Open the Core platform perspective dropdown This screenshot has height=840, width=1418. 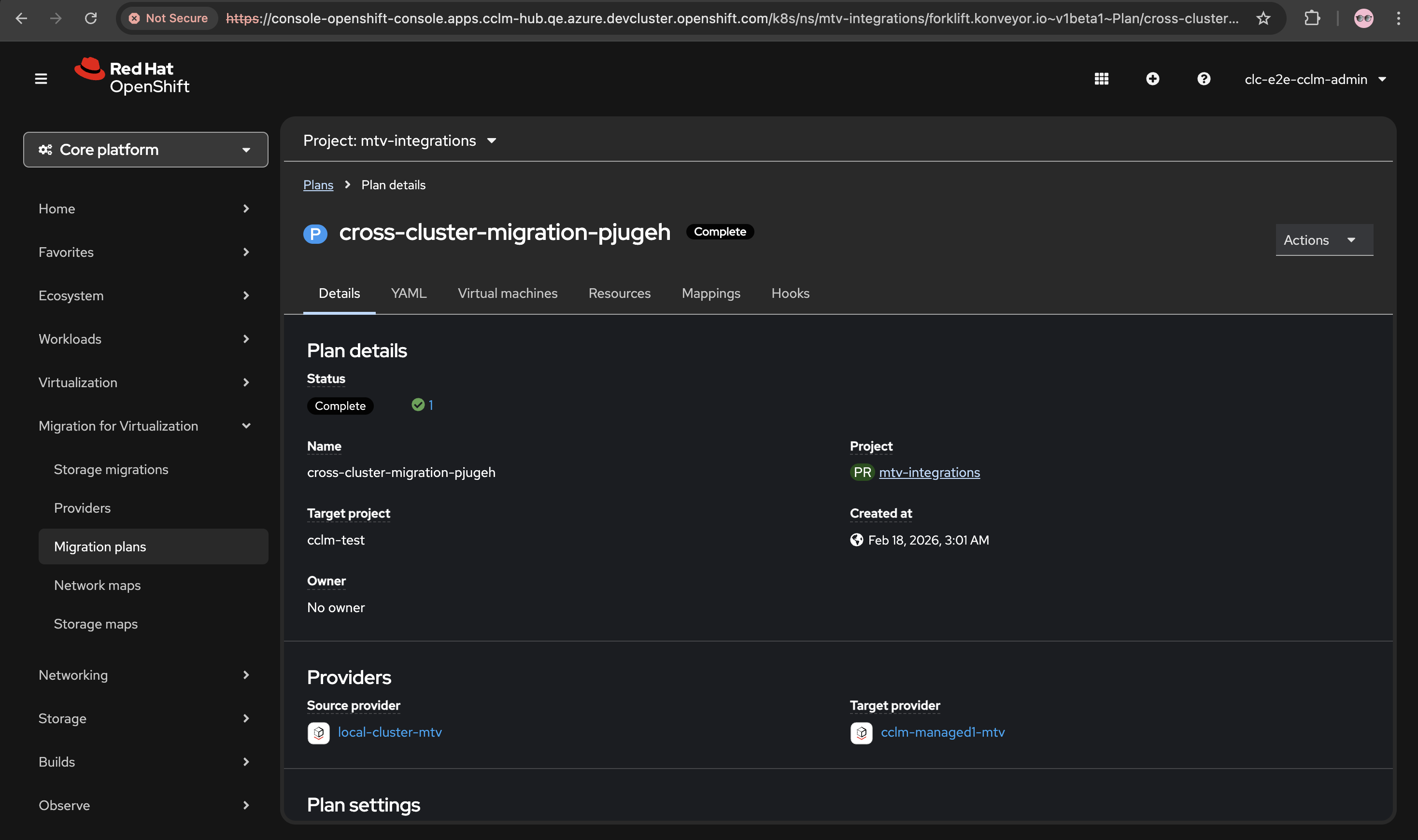145,150
